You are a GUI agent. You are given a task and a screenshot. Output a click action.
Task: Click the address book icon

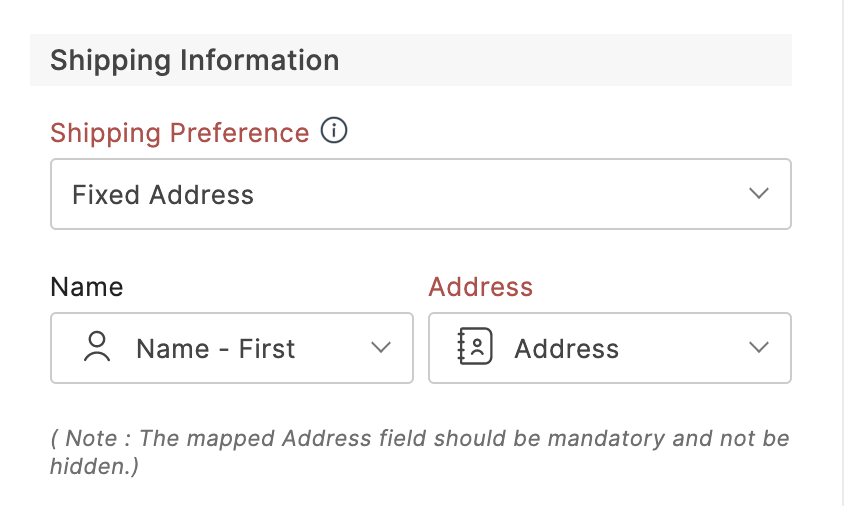point(475,348)
